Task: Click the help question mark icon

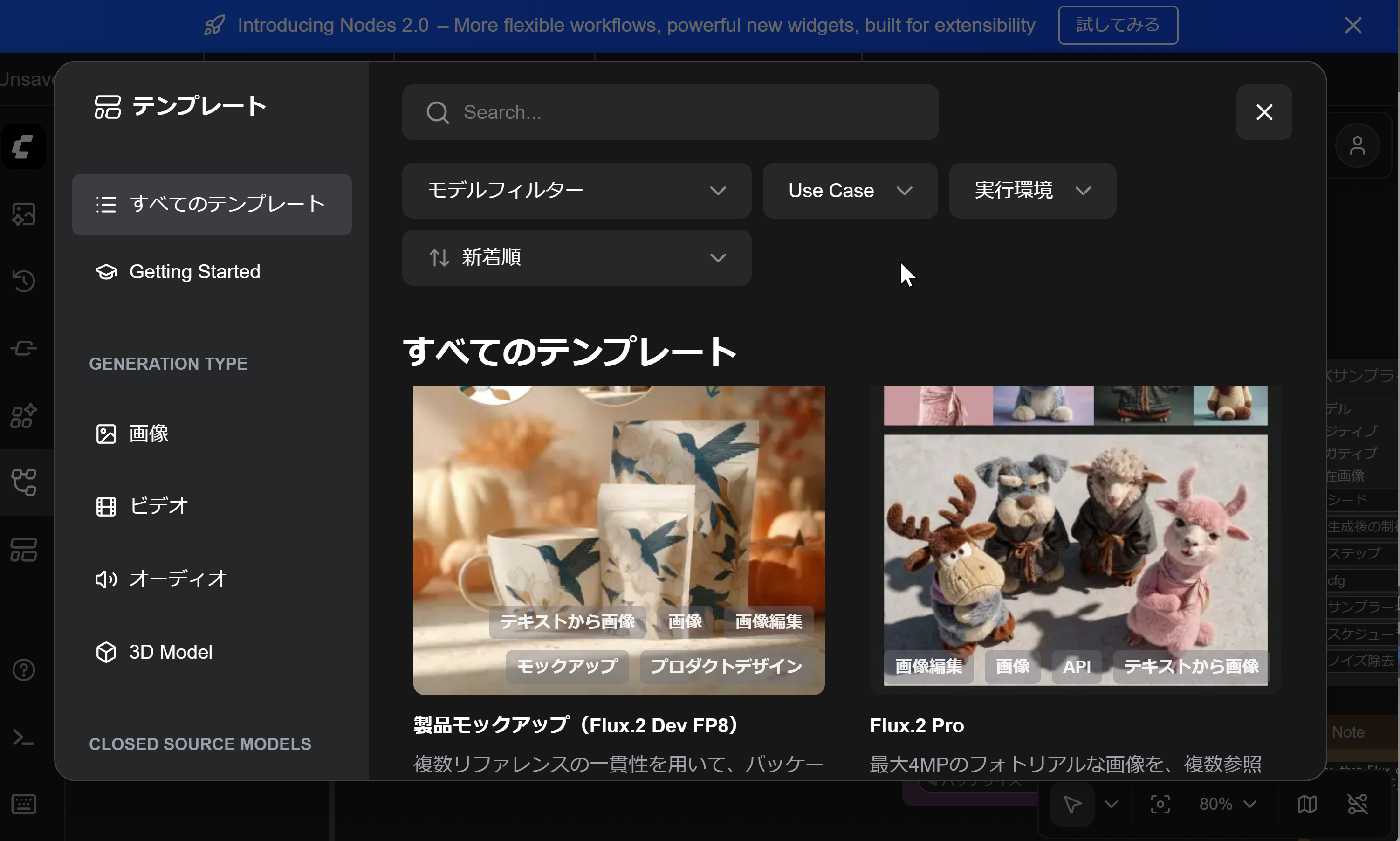Action: pos(23,670)
